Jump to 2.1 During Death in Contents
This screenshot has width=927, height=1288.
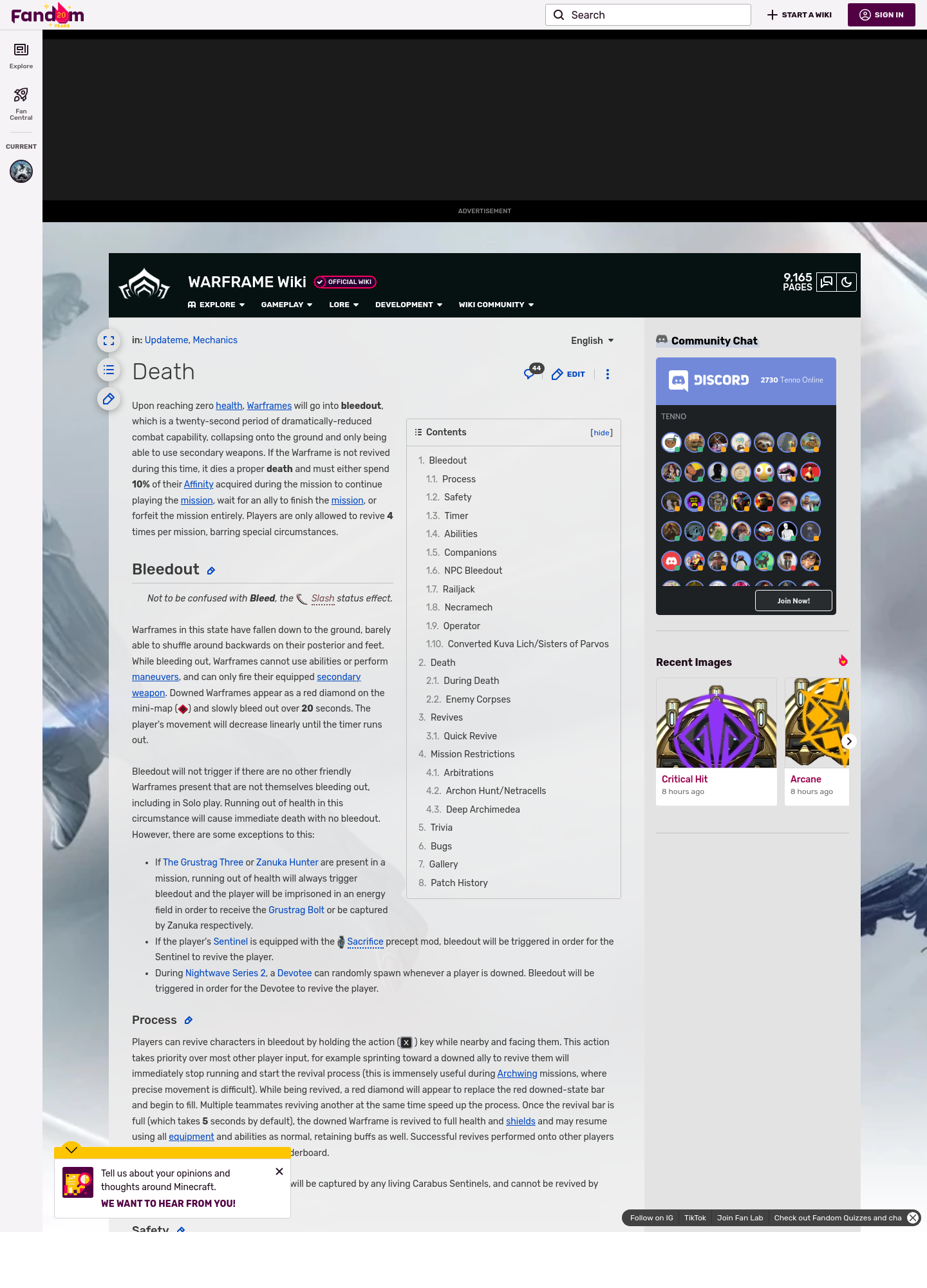[462, 681]
